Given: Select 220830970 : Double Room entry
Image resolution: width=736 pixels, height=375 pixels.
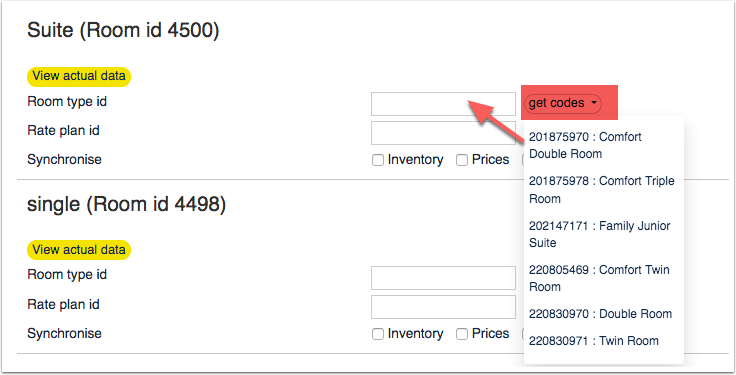Looking at the screenshot, I should [x=600, y=314].
